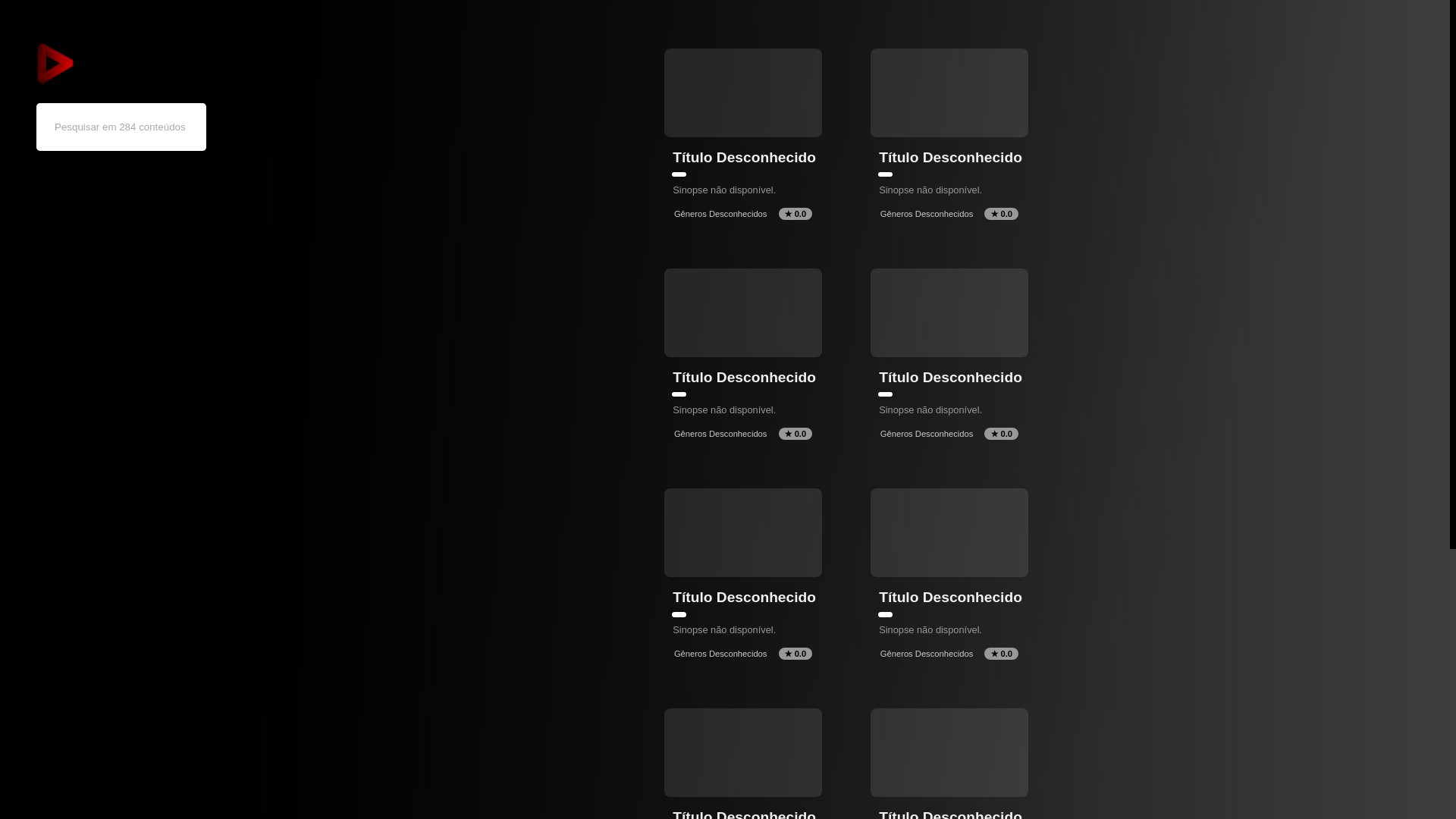Open third-row left card thumbnail
Screen dimensions: 1456x819
[742, 532]
